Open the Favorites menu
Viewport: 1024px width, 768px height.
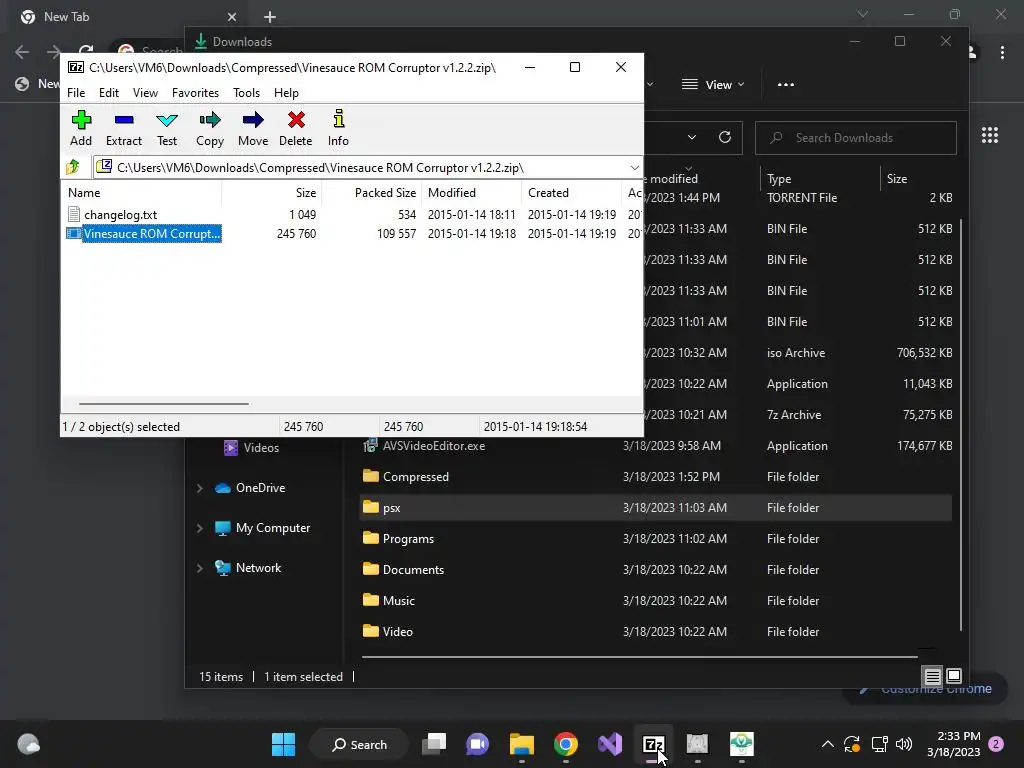click(x=195, y=93)
